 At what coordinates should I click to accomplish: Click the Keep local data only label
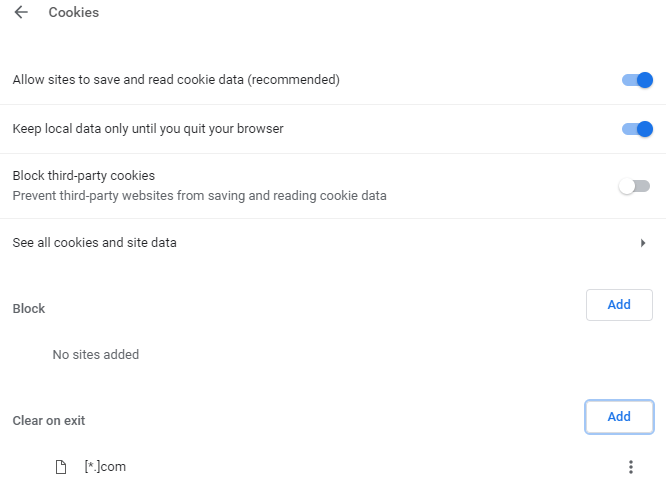150,129
